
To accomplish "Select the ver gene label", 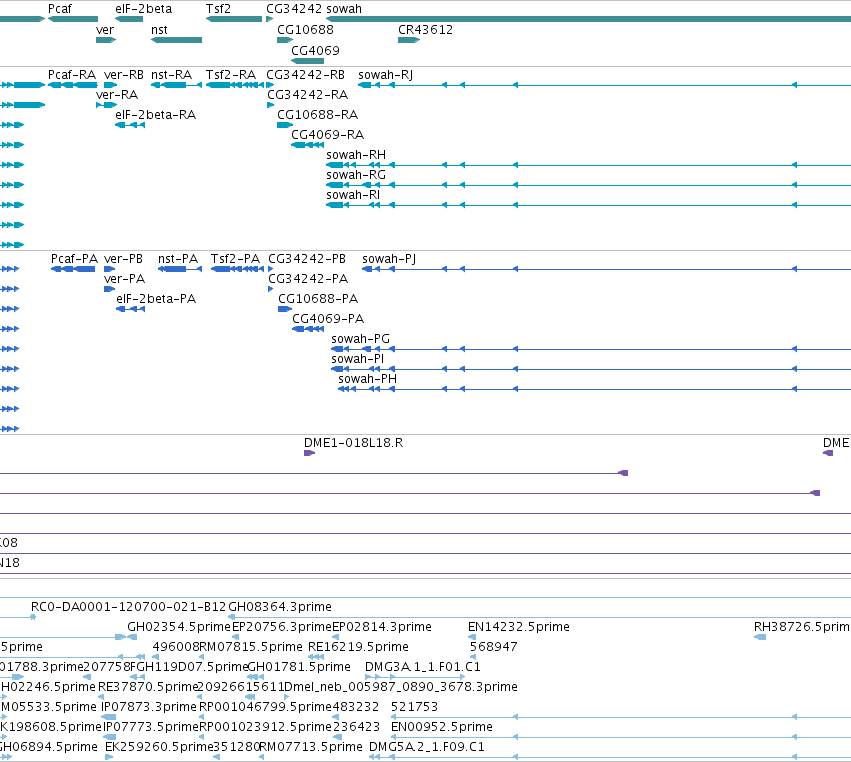I will tap(105, 30).
